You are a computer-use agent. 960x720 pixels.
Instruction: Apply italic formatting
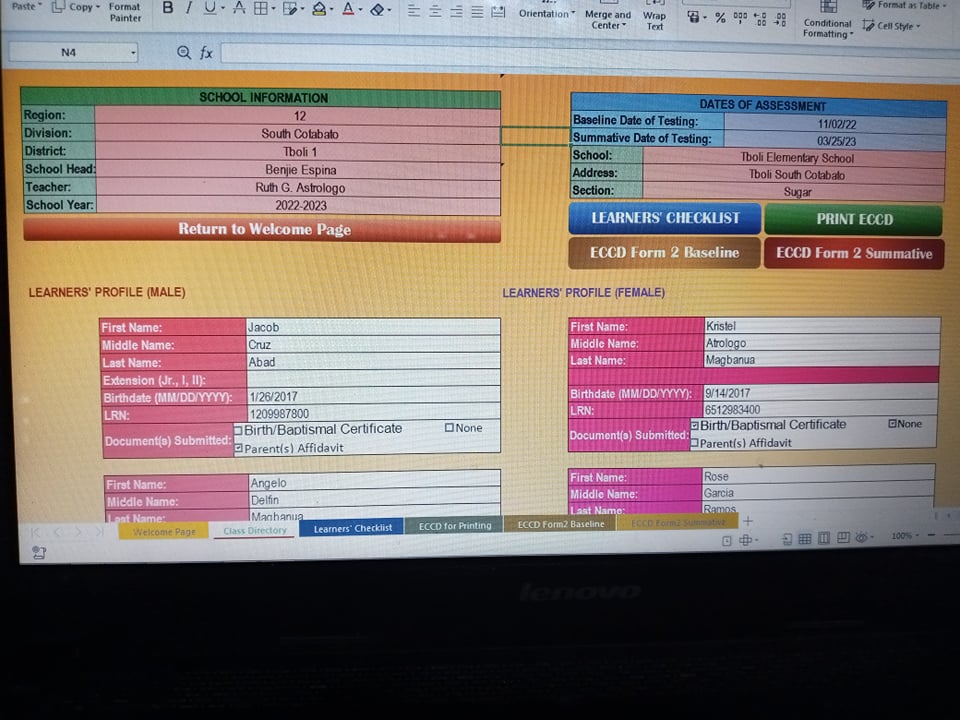[189, 8]
